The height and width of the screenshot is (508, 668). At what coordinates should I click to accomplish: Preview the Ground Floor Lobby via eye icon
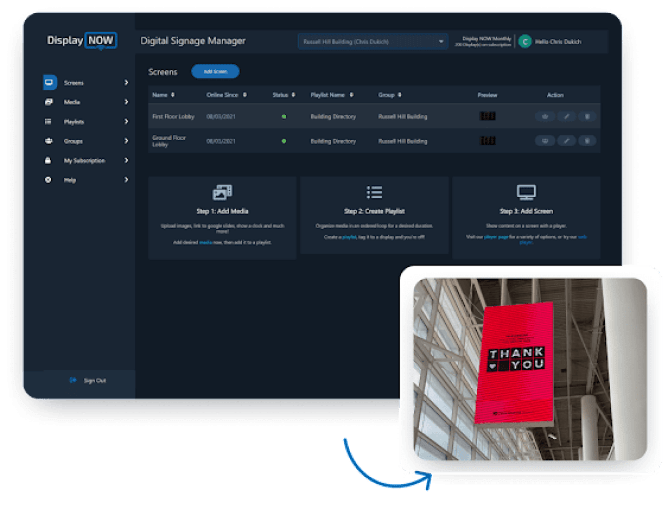pos(545,141)
